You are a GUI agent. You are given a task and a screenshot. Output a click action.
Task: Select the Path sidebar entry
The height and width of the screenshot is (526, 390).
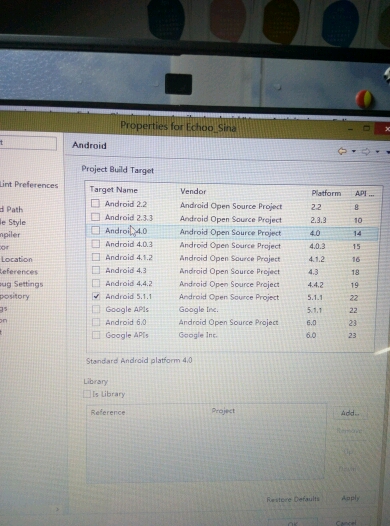(x=11, y=209)
